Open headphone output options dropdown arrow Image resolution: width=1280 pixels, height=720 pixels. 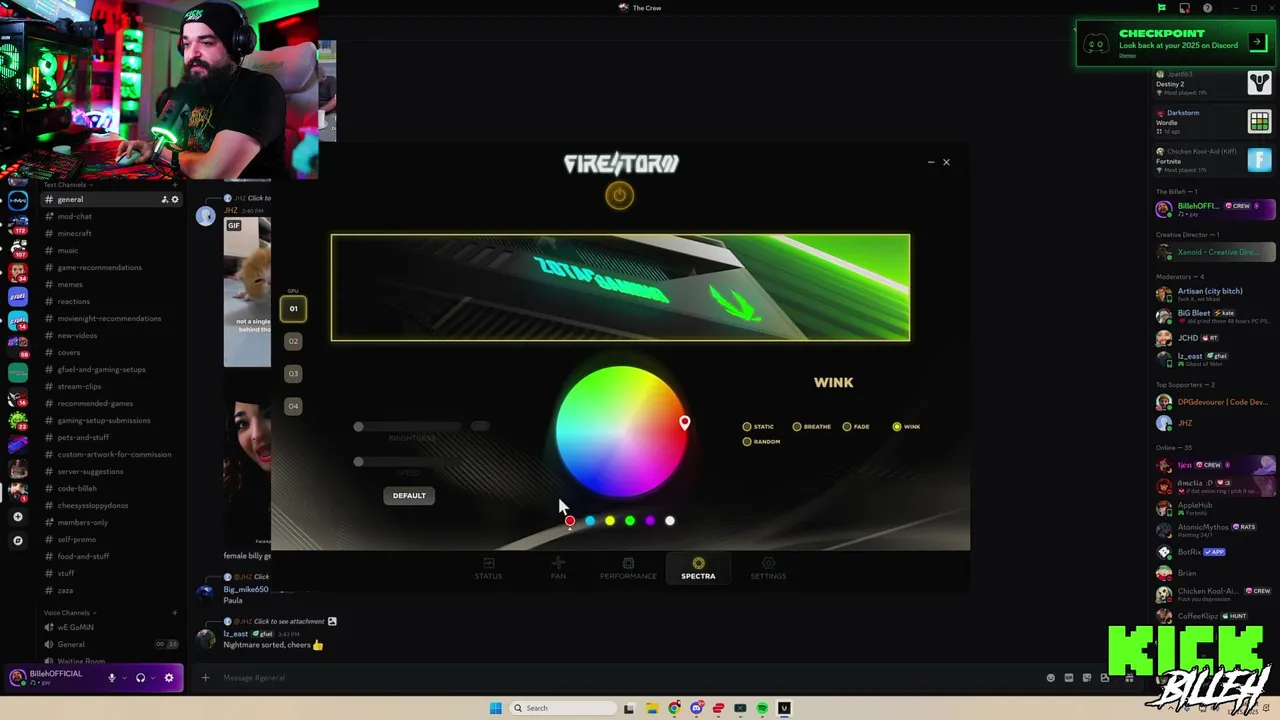pos(152,678)
